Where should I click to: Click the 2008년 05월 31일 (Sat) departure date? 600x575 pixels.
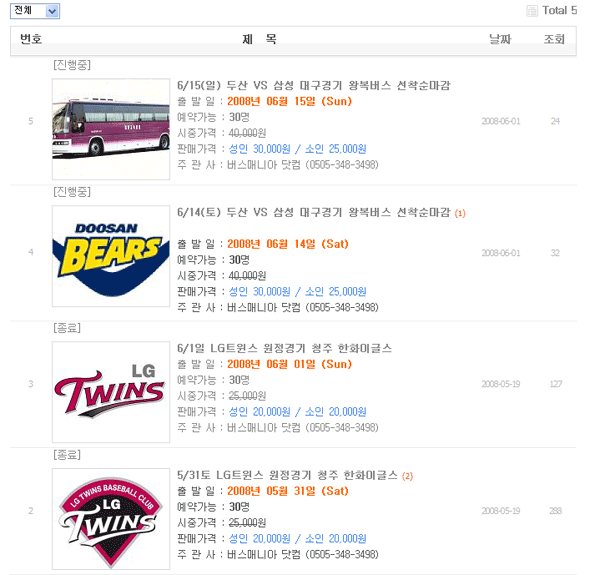tap(288, 491)
